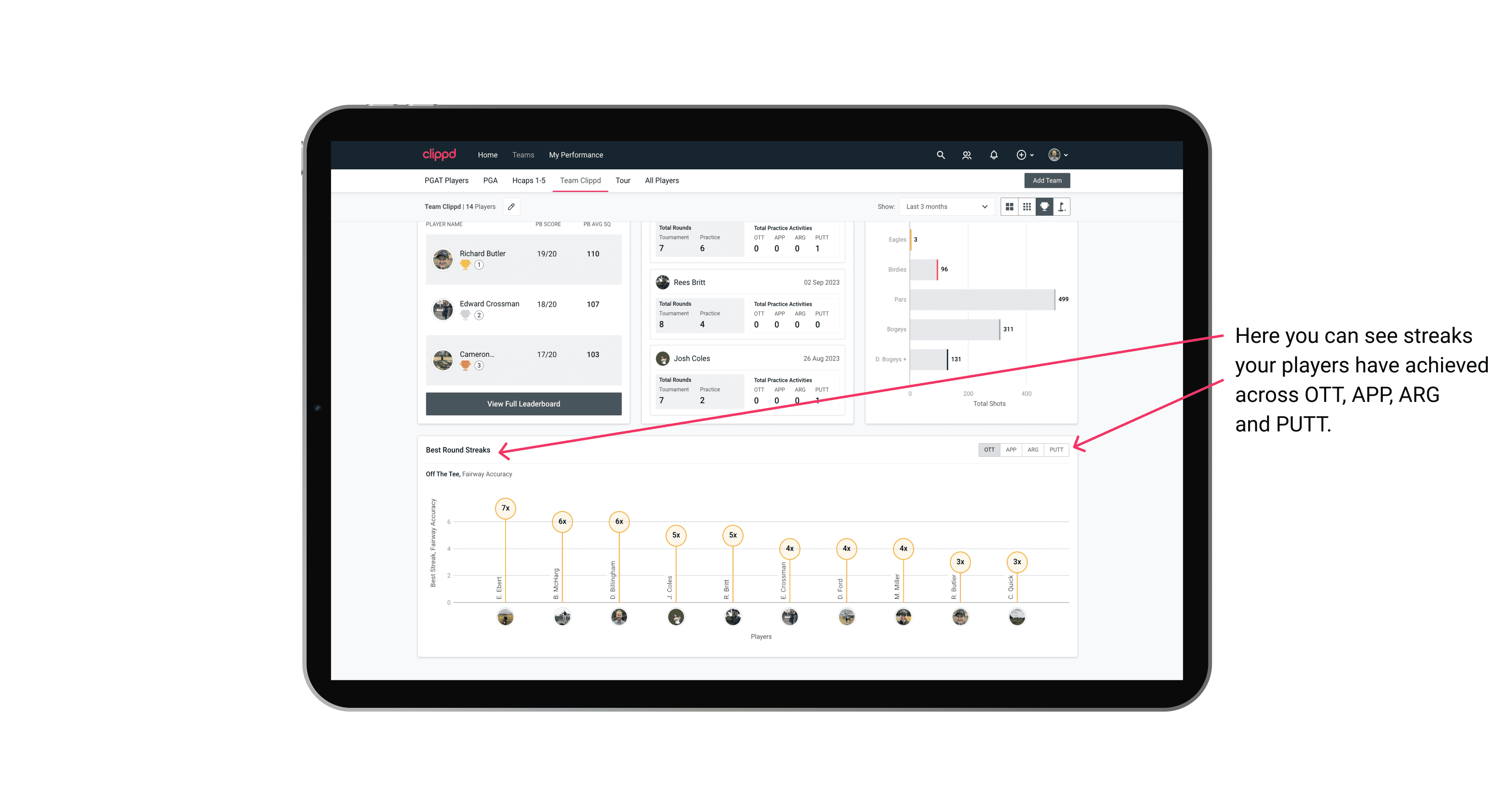This screenshot has height=812, width=1510.
Task: Select the PUTT streak filter icon
Action: (1057, 450)
